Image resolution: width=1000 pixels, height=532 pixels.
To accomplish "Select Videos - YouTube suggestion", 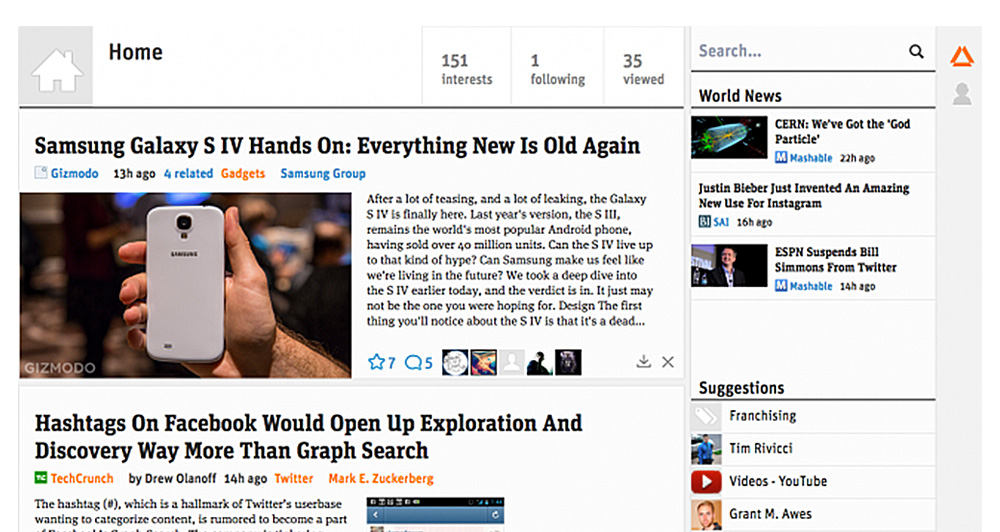I will pos(813,482).
